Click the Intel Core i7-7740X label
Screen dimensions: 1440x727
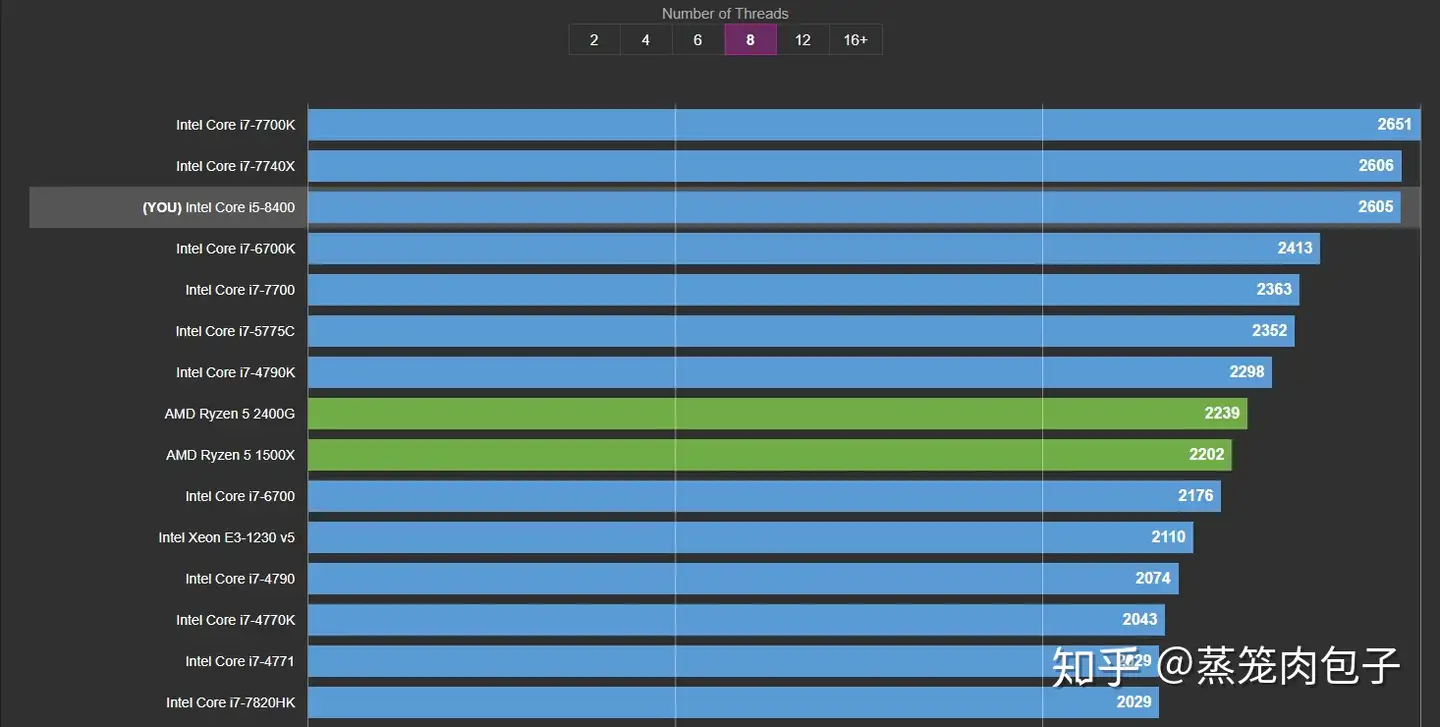pos(236,166)
